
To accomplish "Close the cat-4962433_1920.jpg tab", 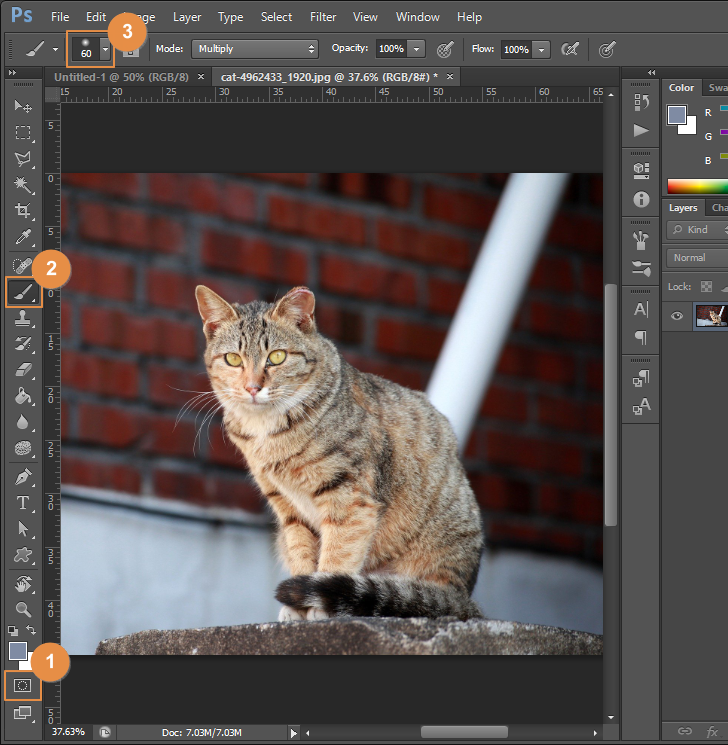I will pyautogui.click(x=450, y=76).
